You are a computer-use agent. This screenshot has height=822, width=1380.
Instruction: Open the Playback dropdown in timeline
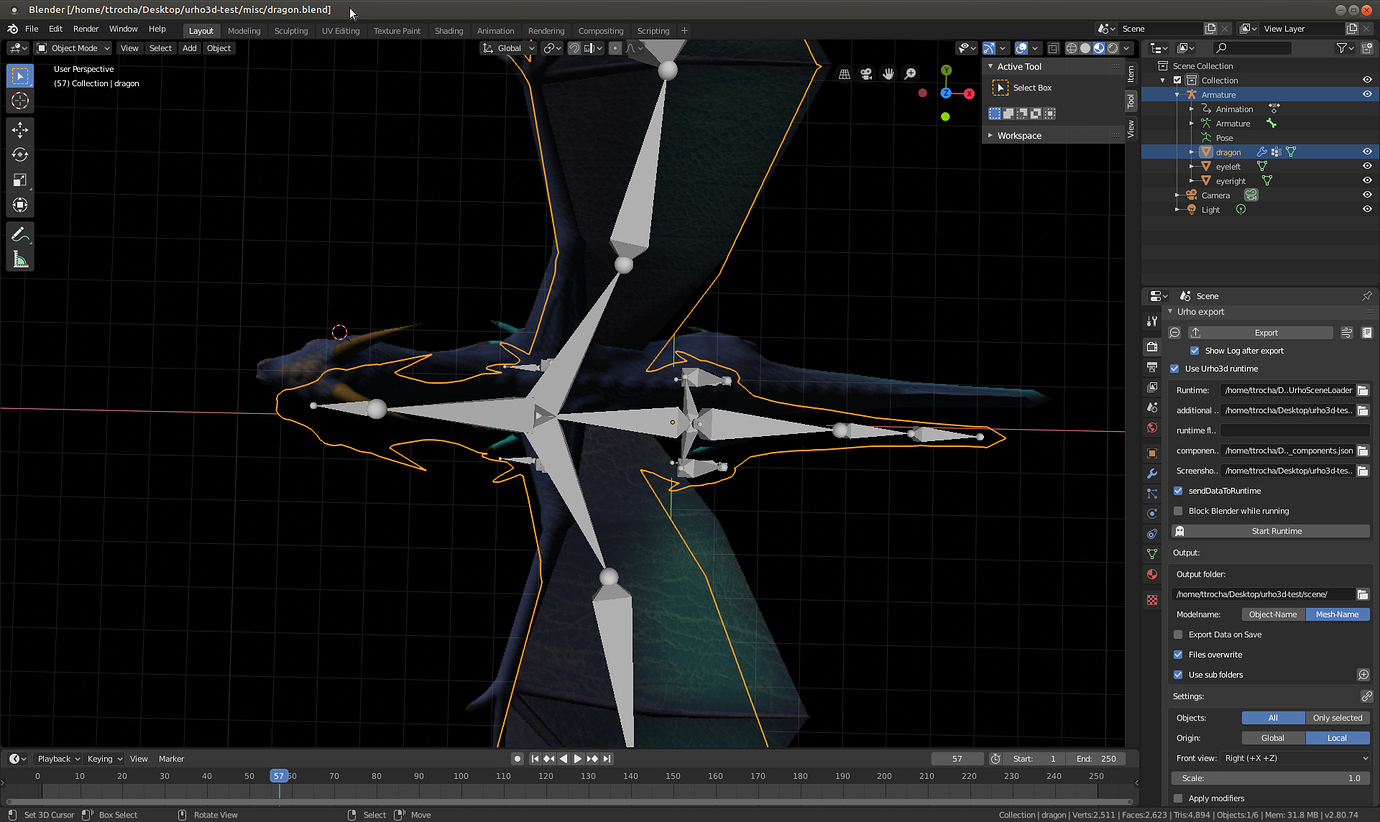click(x=58, y=759)
